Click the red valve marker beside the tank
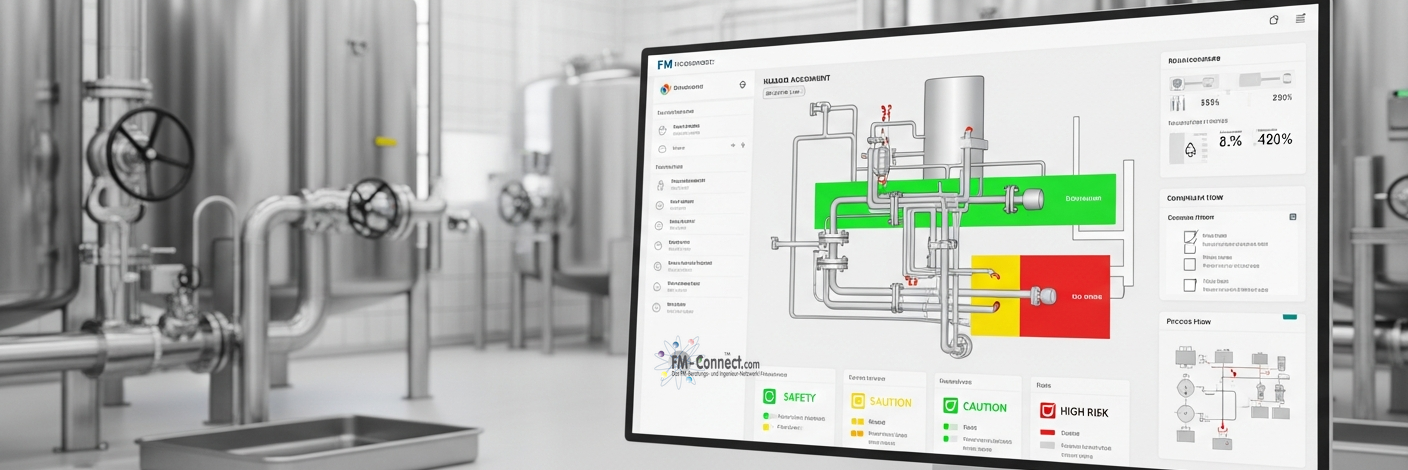1408x470 pixels. [x=966, y=131]
